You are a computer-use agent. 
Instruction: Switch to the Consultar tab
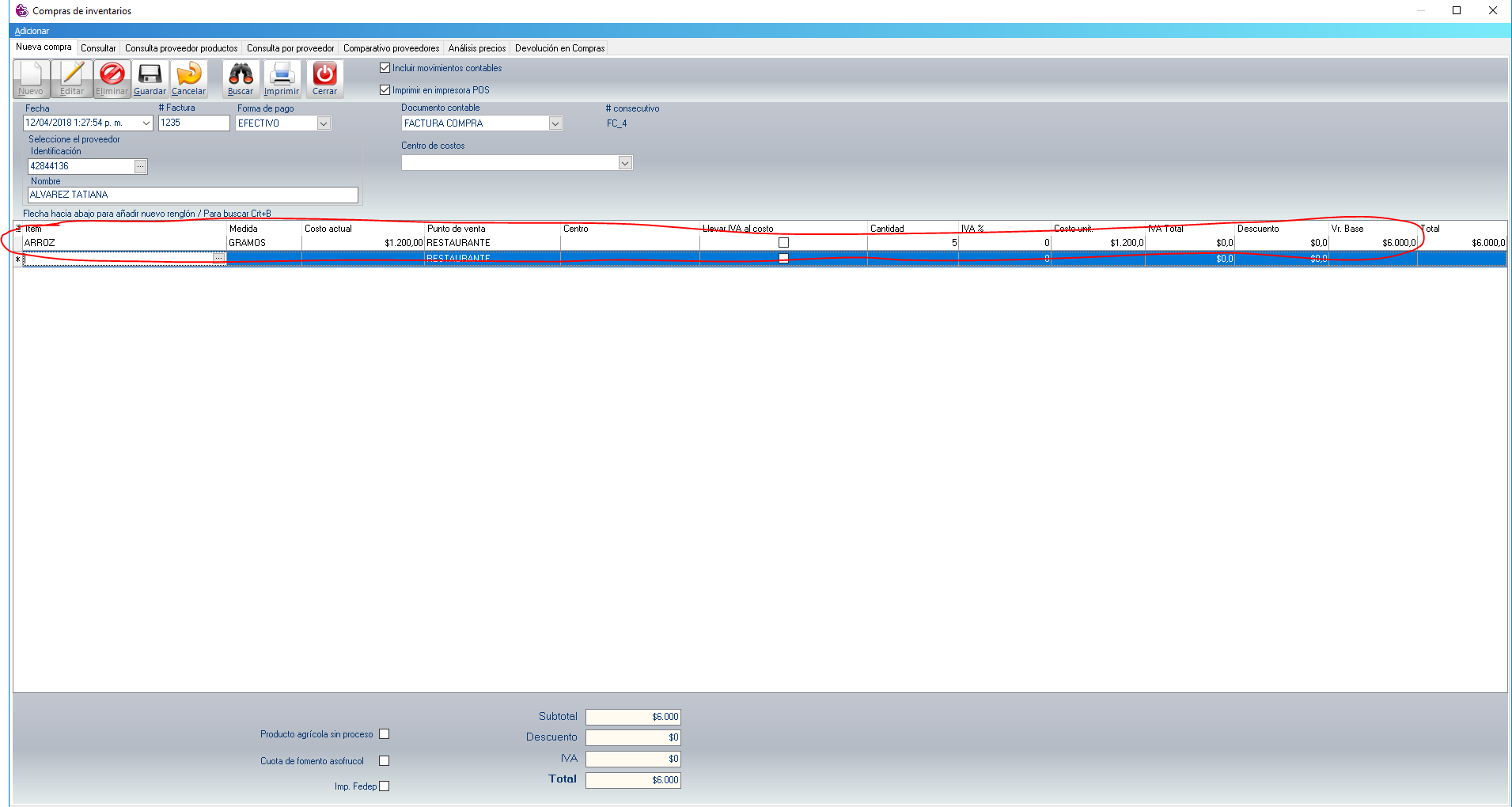point(98,48)
